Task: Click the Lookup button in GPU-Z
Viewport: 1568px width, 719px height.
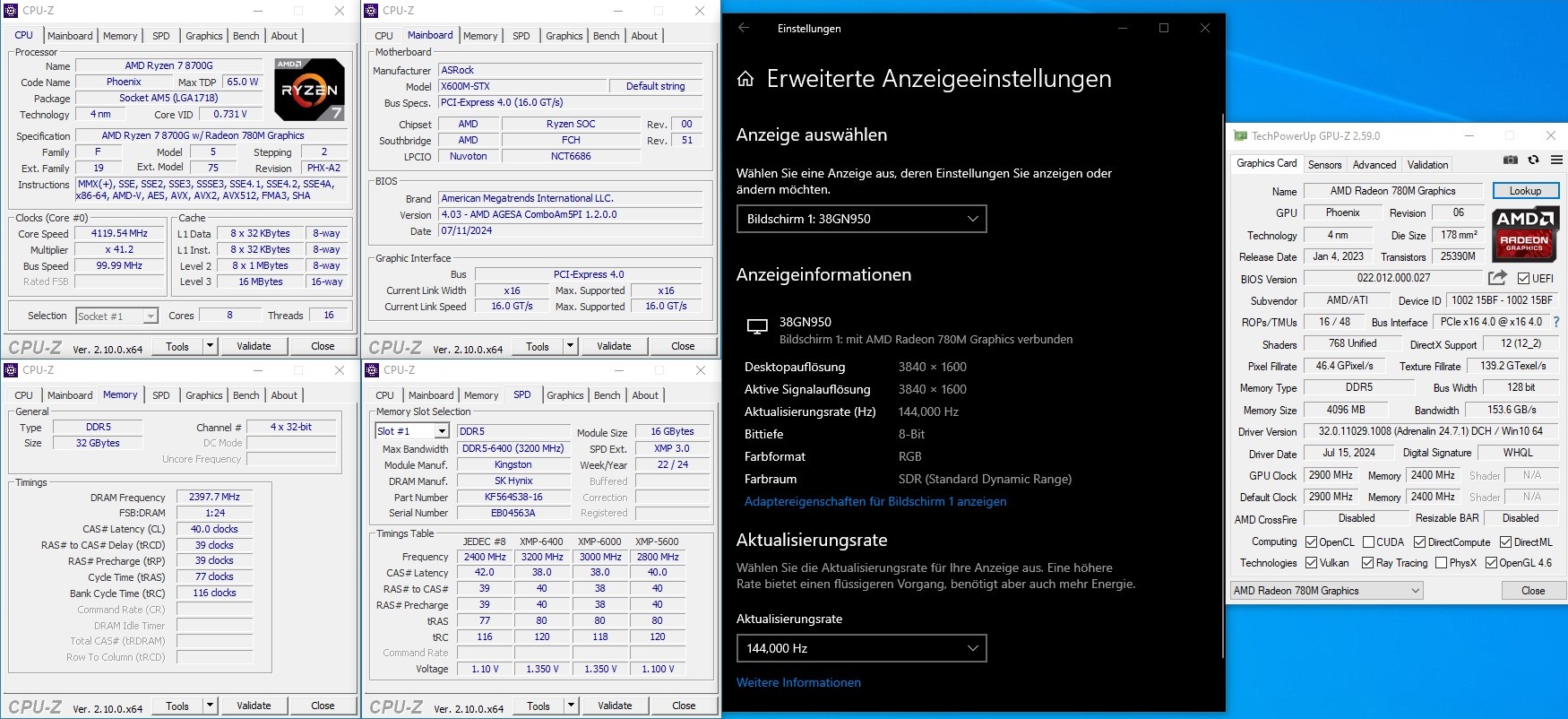Action: pyautogui.click(x=1525, y=191)
